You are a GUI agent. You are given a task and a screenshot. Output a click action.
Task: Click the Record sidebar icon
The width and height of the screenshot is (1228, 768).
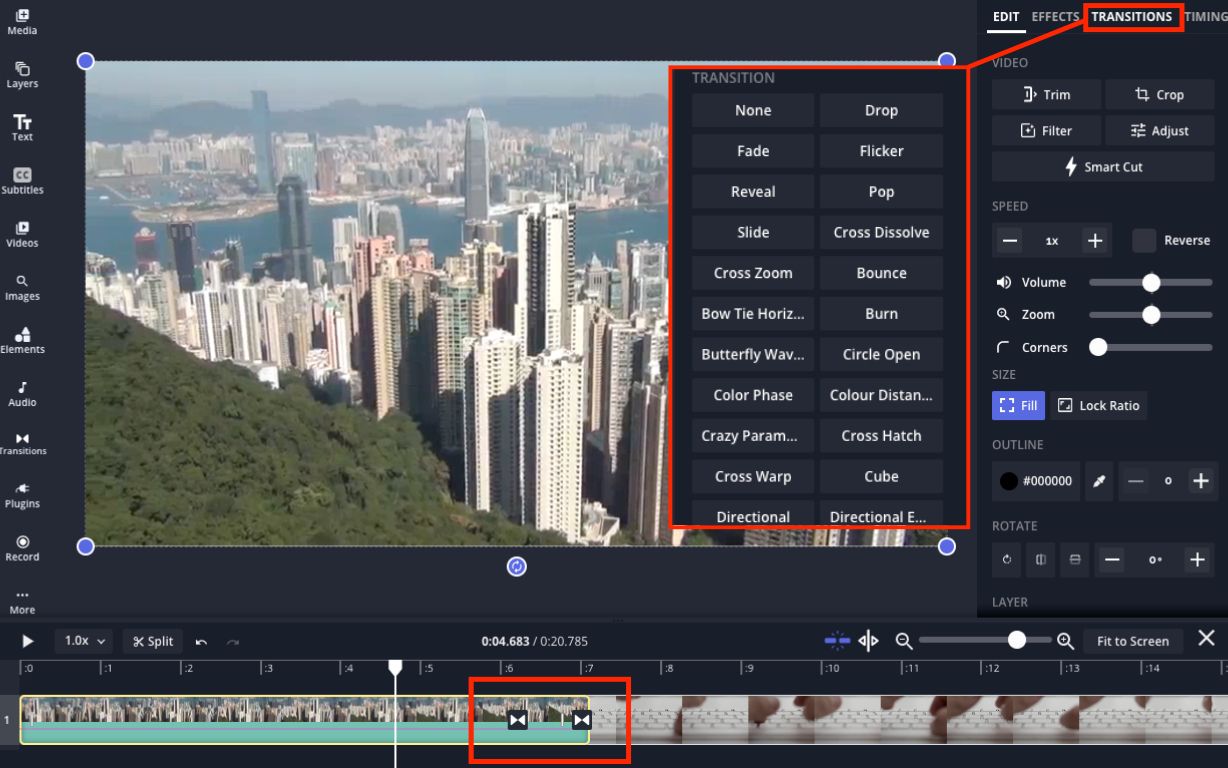pyautogui.click(x=22, y=547)
